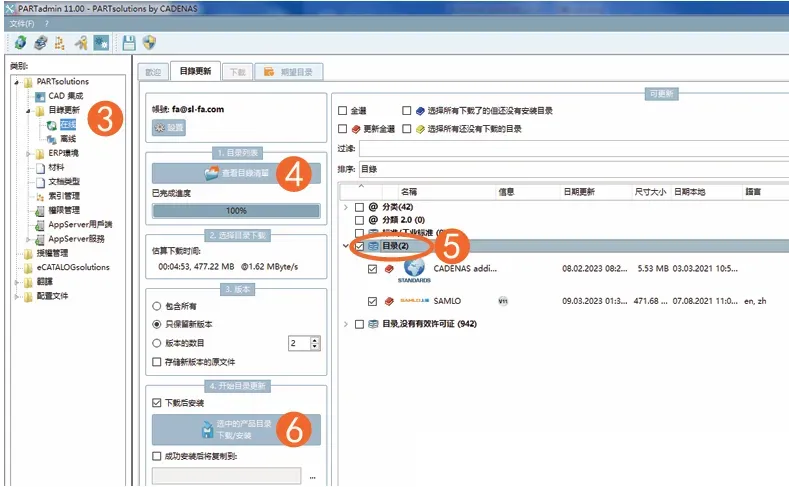789x487 pixels.
Task: Click the 索引管理 tree icon
Action: point(40,196)
